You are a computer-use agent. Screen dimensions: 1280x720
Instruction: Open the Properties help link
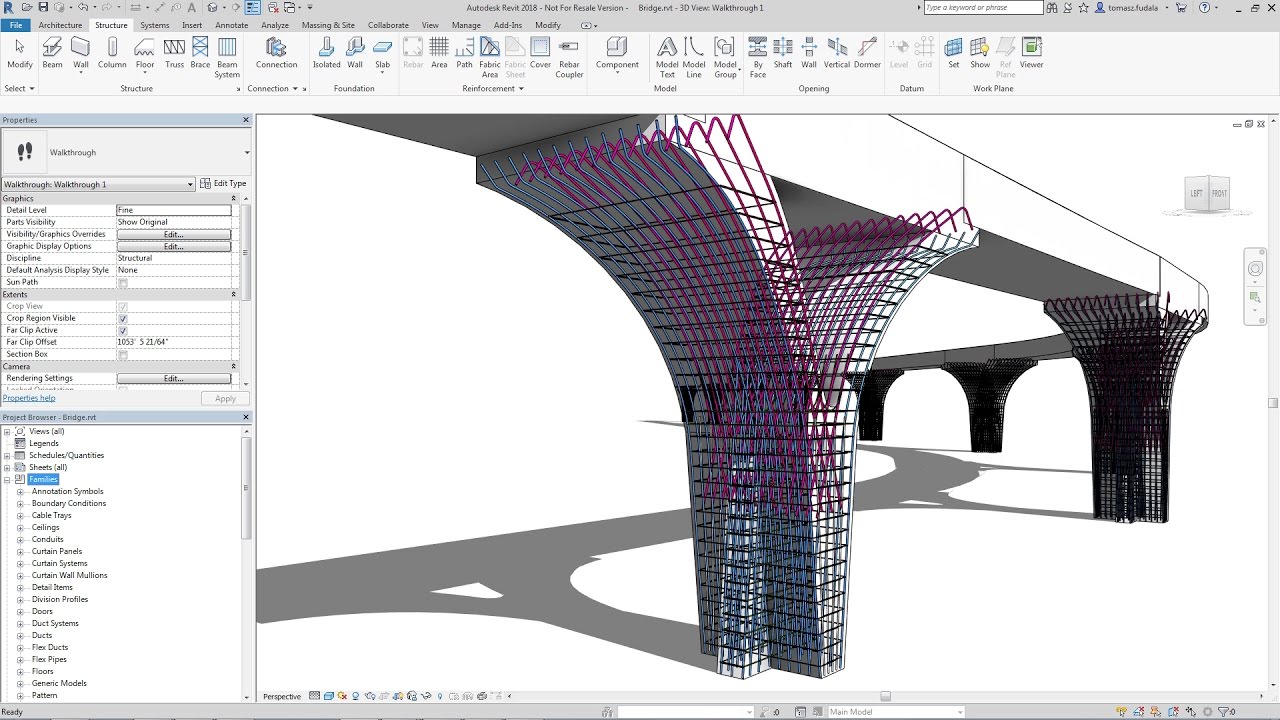point(29,398)
